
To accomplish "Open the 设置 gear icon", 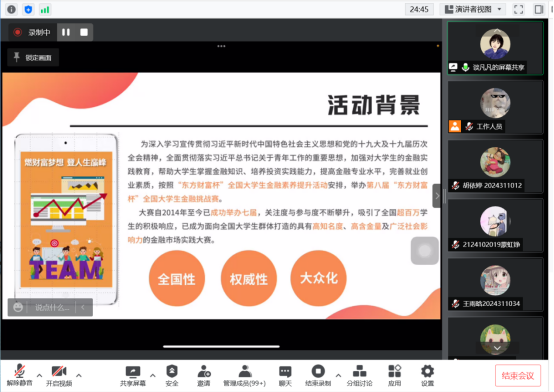I will [428, 376].
